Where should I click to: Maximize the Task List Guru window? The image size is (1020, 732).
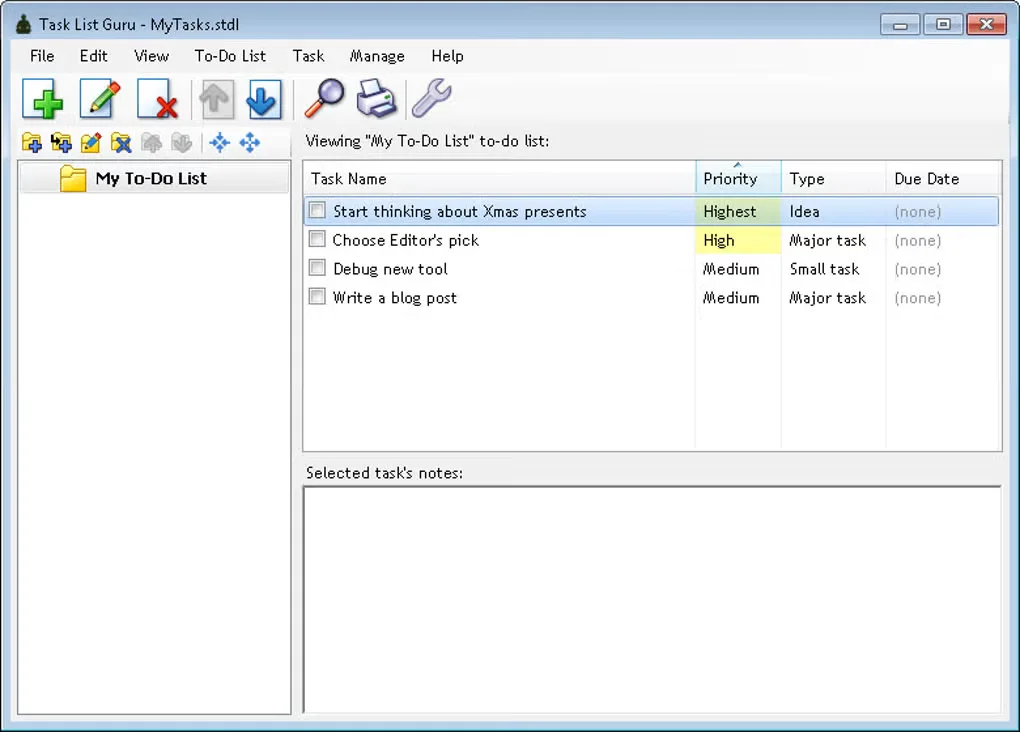point(943,25)
